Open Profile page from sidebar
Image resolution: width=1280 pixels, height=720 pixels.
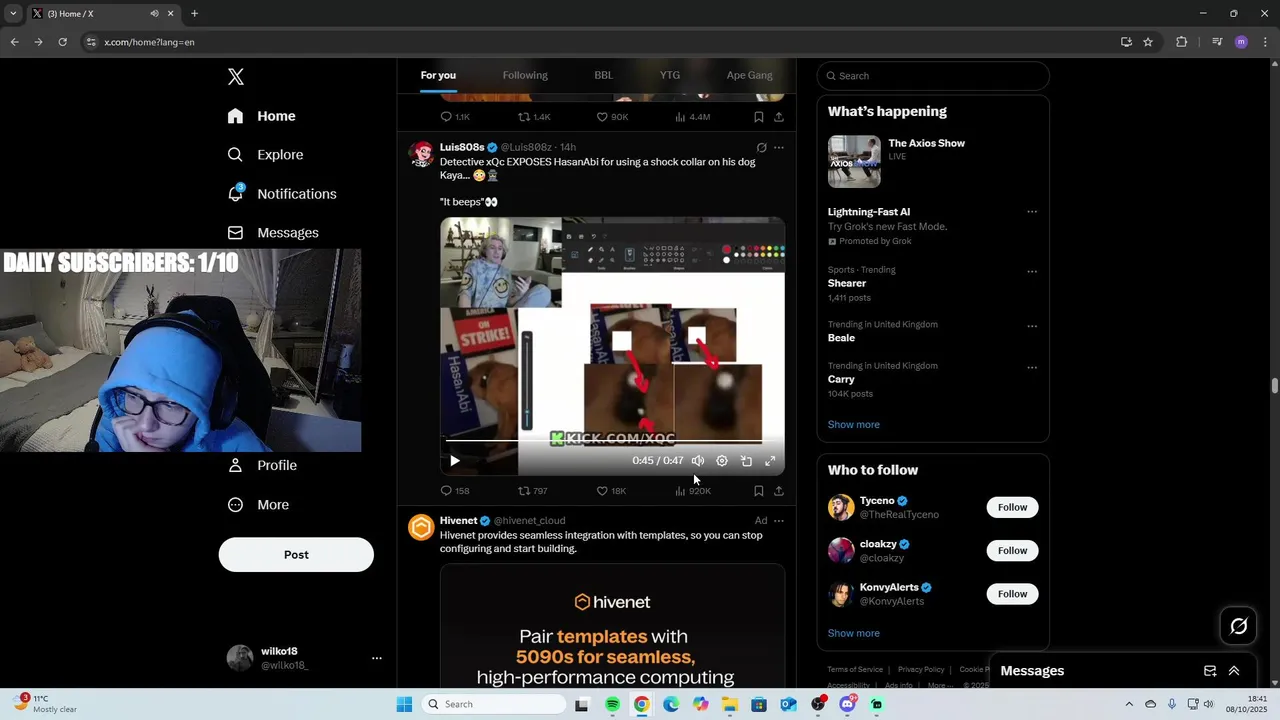pos(262,465)
